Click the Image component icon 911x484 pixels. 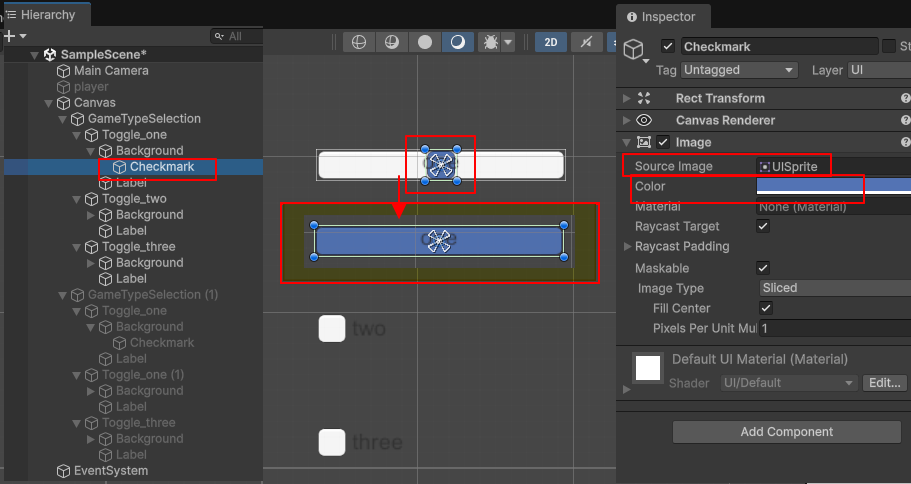pyautogui.click(x=645, y=143)
